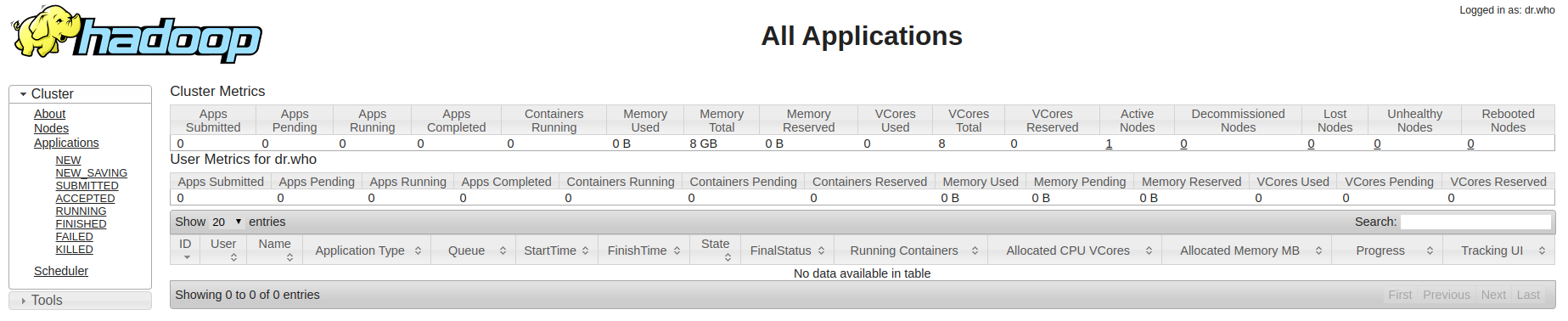
Task: Filter applications by FINISHED state
Action: pyautogui.click(x=81, y=223)
